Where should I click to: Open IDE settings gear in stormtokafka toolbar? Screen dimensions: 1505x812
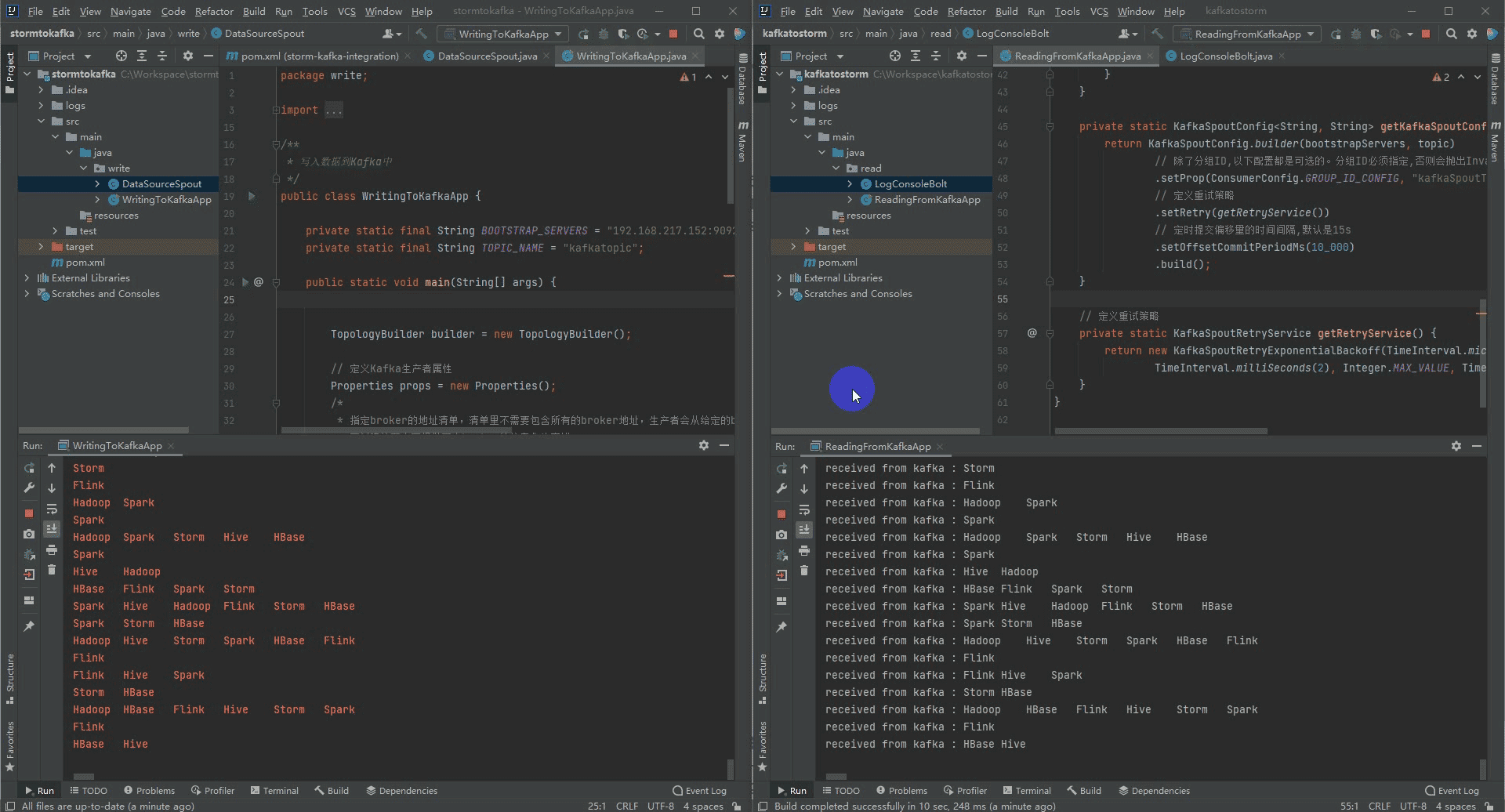point(720,34)
